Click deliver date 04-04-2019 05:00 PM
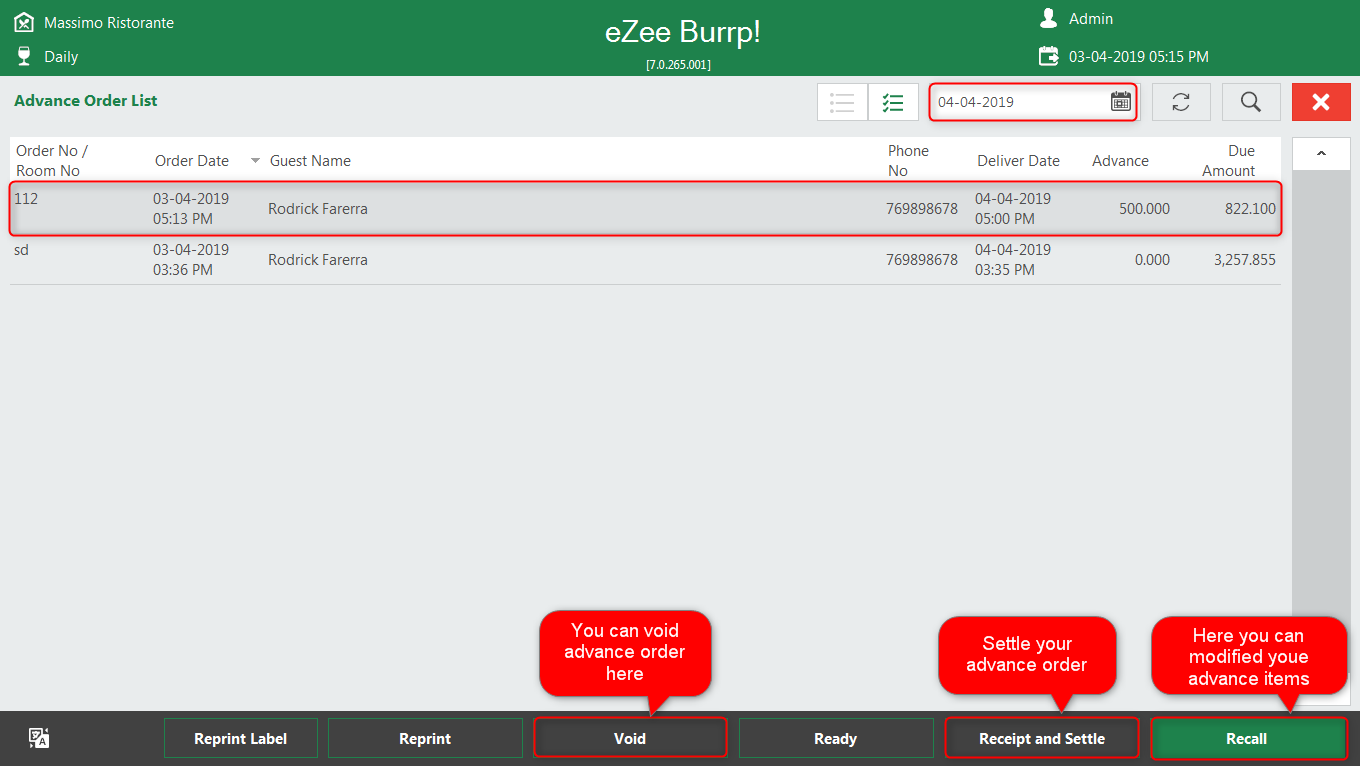The height and width of the screenshot is (766, 1360). [x=1013, y=209]
